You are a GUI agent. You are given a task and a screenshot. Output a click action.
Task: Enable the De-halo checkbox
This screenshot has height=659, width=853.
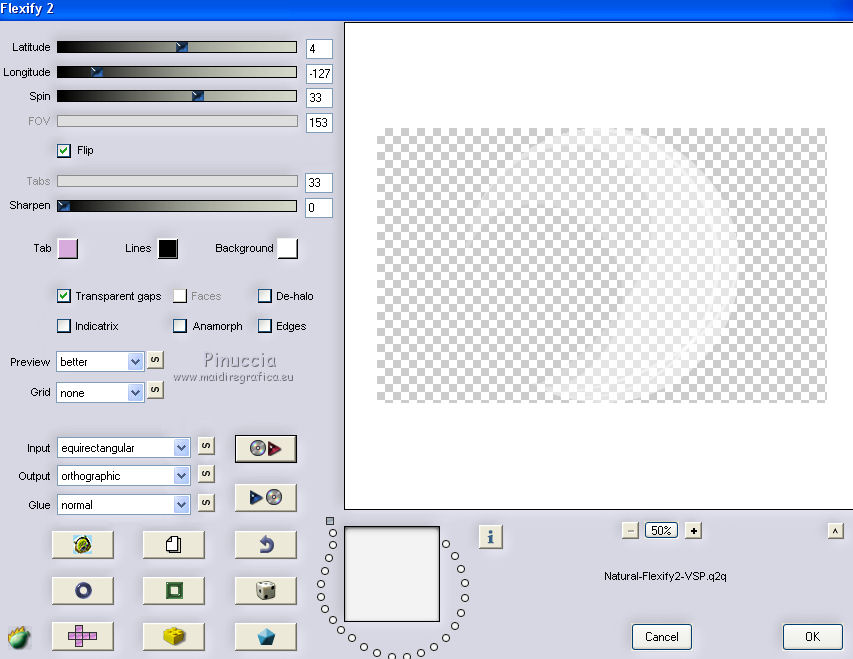pos(264,296)
